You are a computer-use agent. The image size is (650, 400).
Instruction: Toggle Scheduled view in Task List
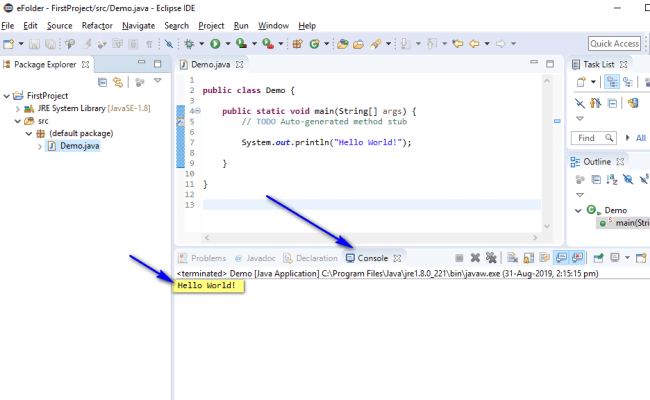pyautogui.click(x=628, y=82)
